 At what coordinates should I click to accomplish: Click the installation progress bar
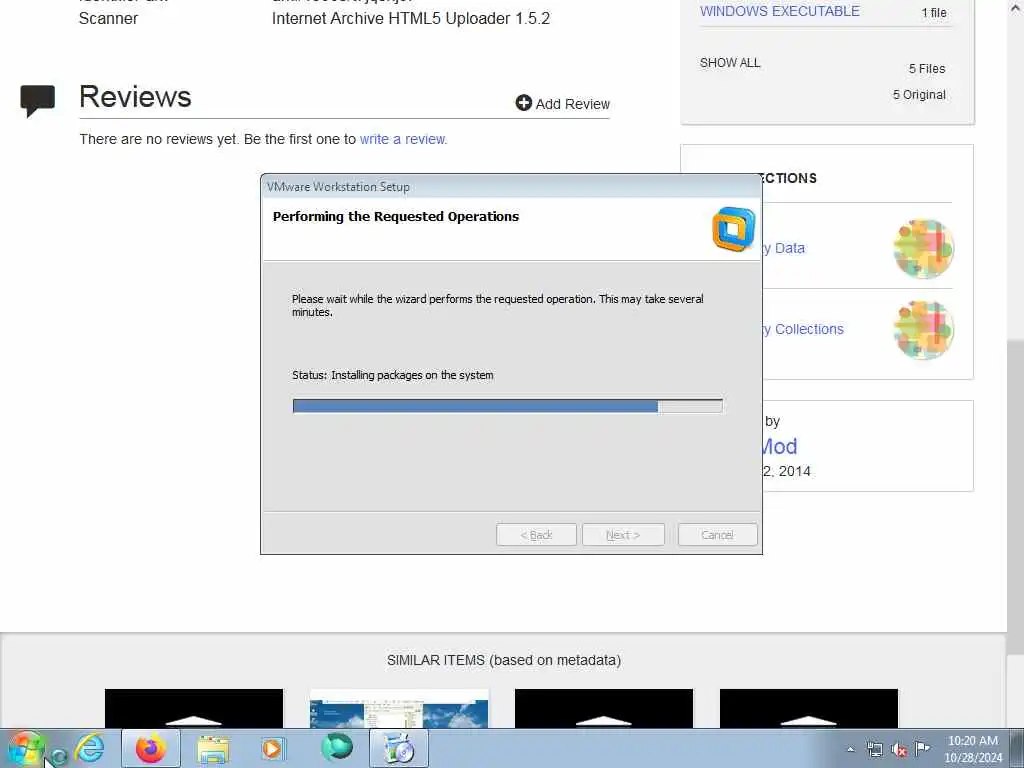[x=507, y=406]
